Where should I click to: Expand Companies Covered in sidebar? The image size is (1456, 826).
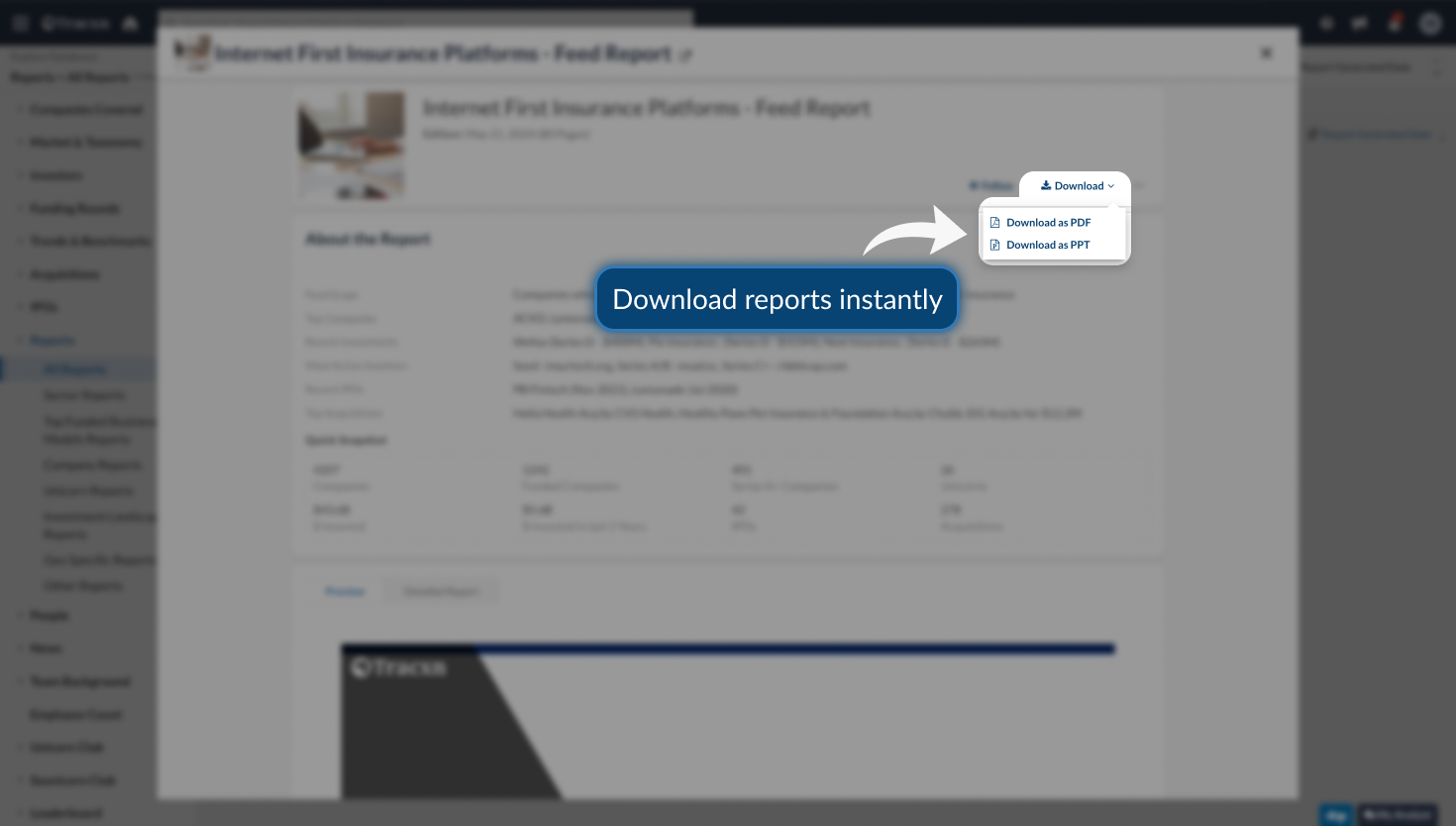85,110
